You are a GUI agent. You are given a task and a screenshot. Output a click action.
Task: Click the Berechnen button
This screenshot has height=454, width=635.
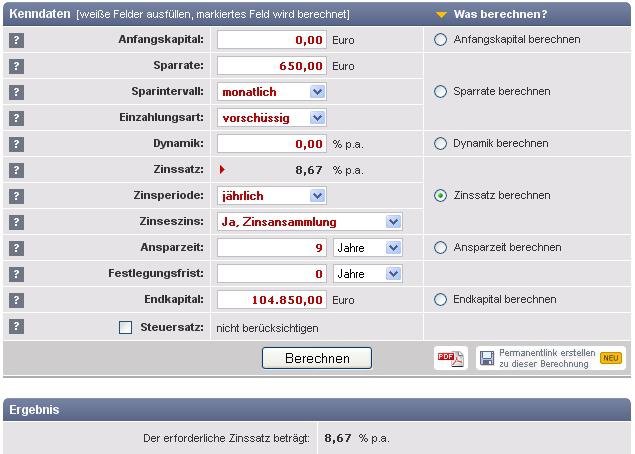pyautogui.click(x=317, y=358)
